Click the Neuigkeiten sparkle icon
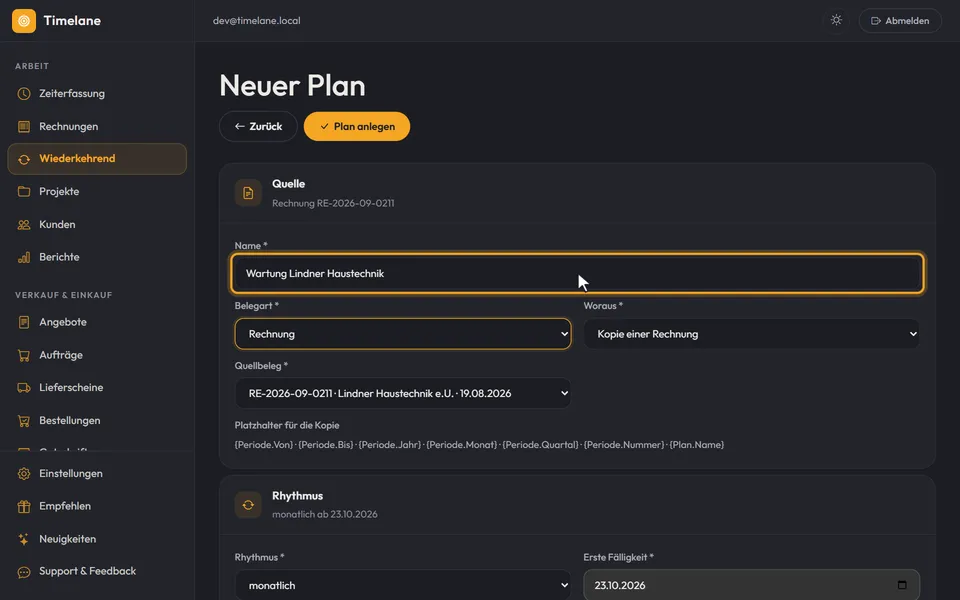 24,539
